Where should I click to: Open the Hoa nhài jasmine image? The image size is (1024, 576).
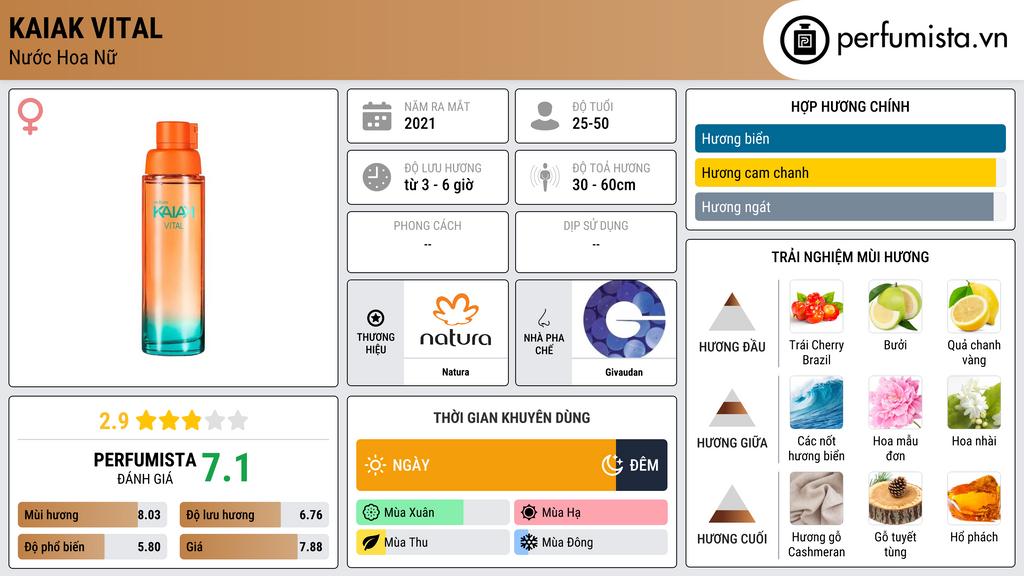[974, 403]
